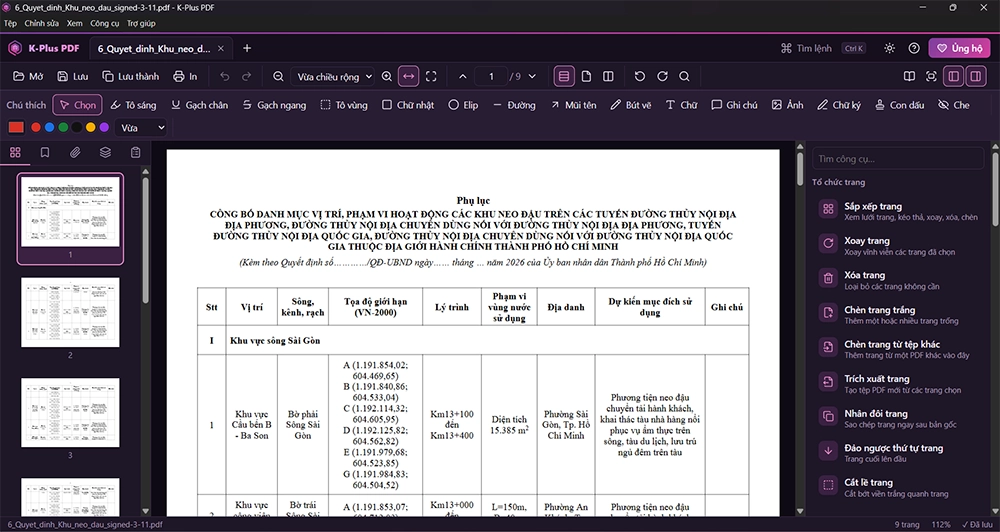The width and height of the screenshot is (1000, 532).
Task: Open the search magnifier in the toolbar
Action: pyautogui.click(x=684, y=77)
